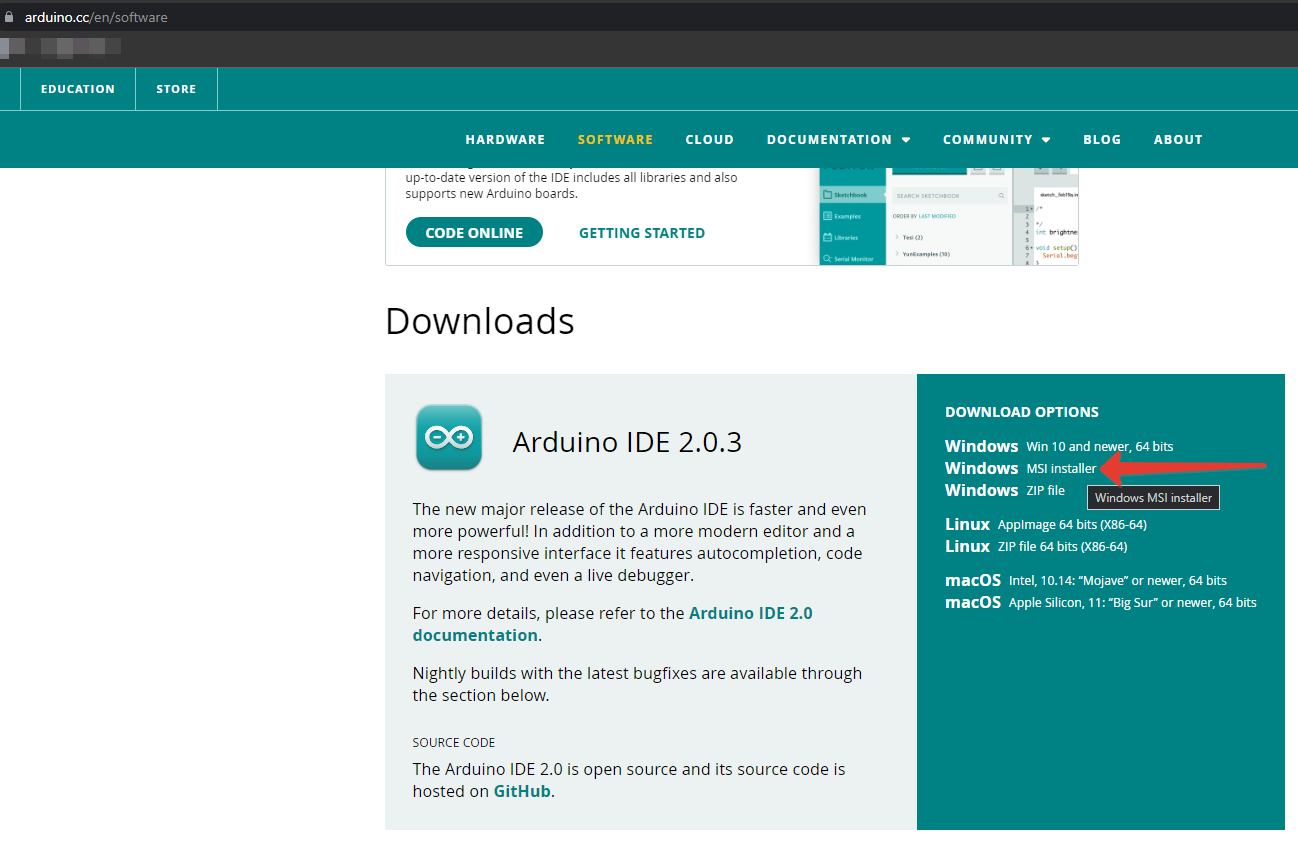Download macOS Apple Silicon build

coord(1101,602)
